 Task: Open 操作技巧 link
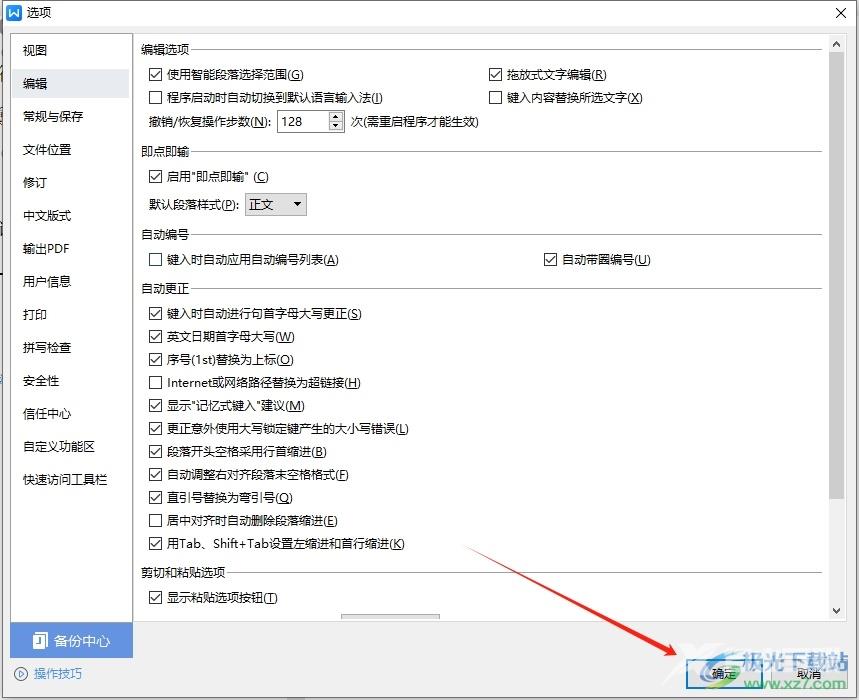(x=58, y=674)
